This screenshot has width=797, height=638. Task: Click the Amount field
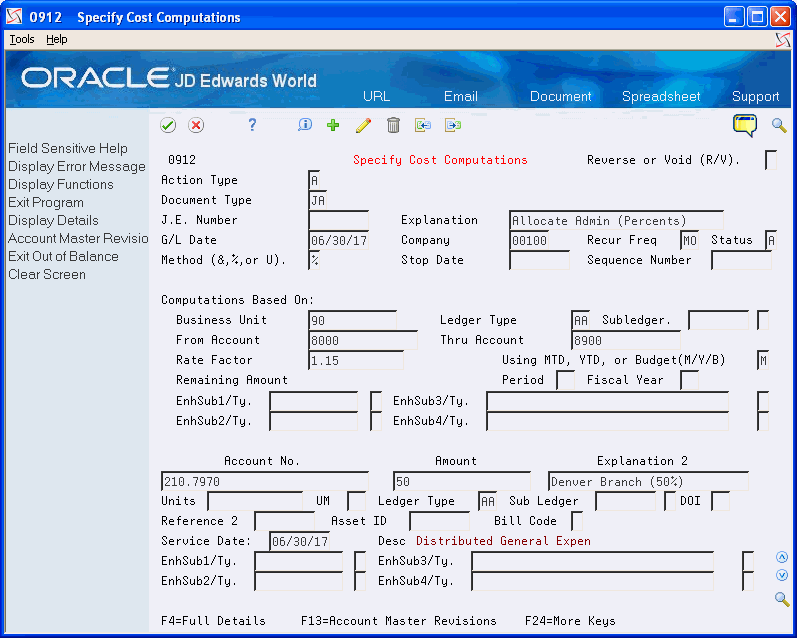pyautogui.click(x=462, y=481)
